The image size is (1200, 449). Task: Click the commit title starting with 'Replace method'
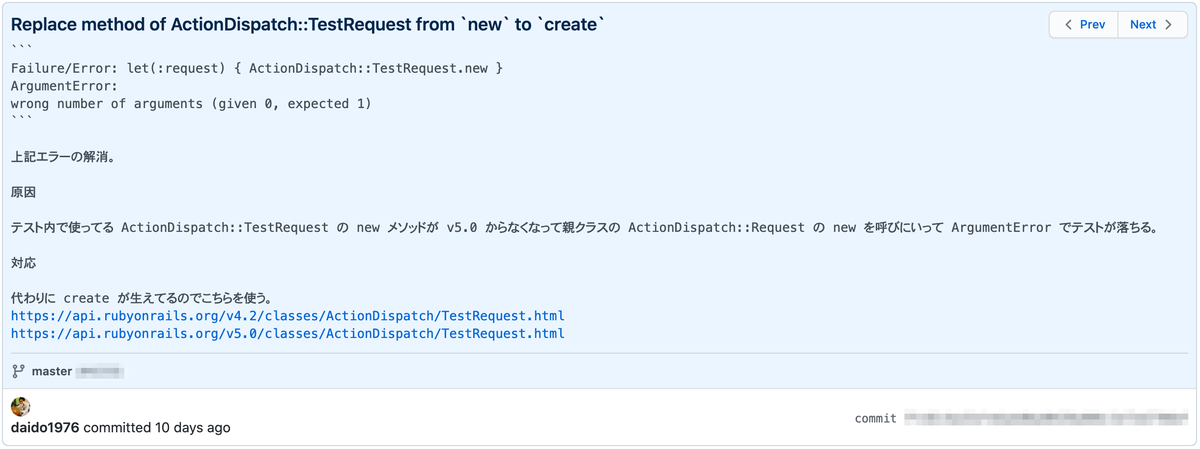coord(308,24)
